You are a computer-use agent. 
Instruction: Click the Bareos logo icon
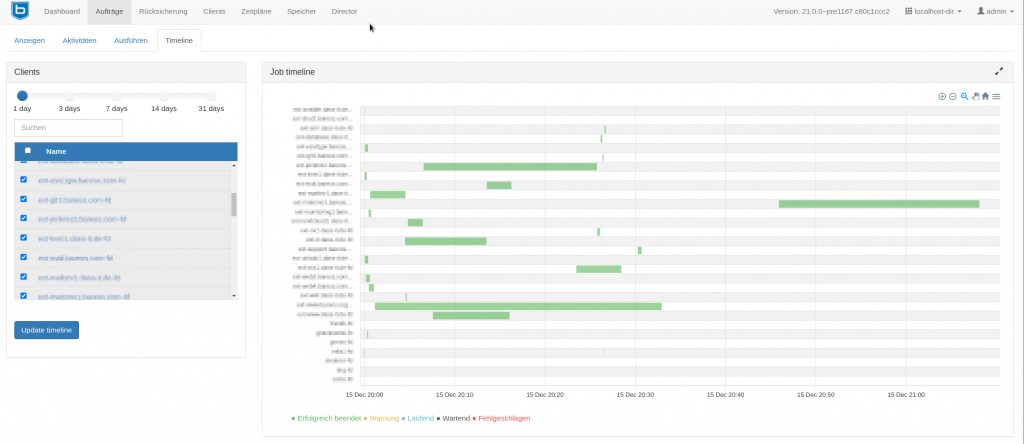20,11
